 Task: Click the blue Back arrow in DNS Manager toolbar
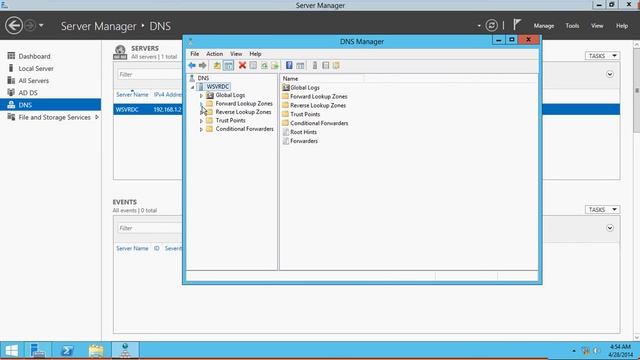coord(192,65)
